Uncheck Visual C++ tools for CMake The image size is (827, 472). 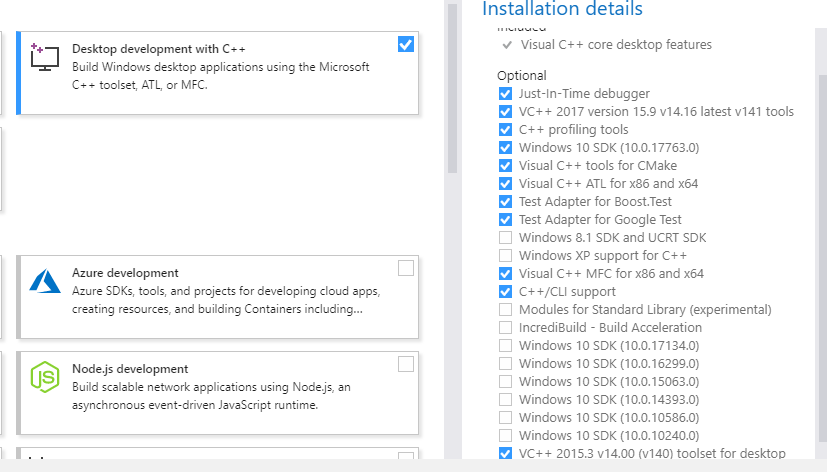pos(505,166)
